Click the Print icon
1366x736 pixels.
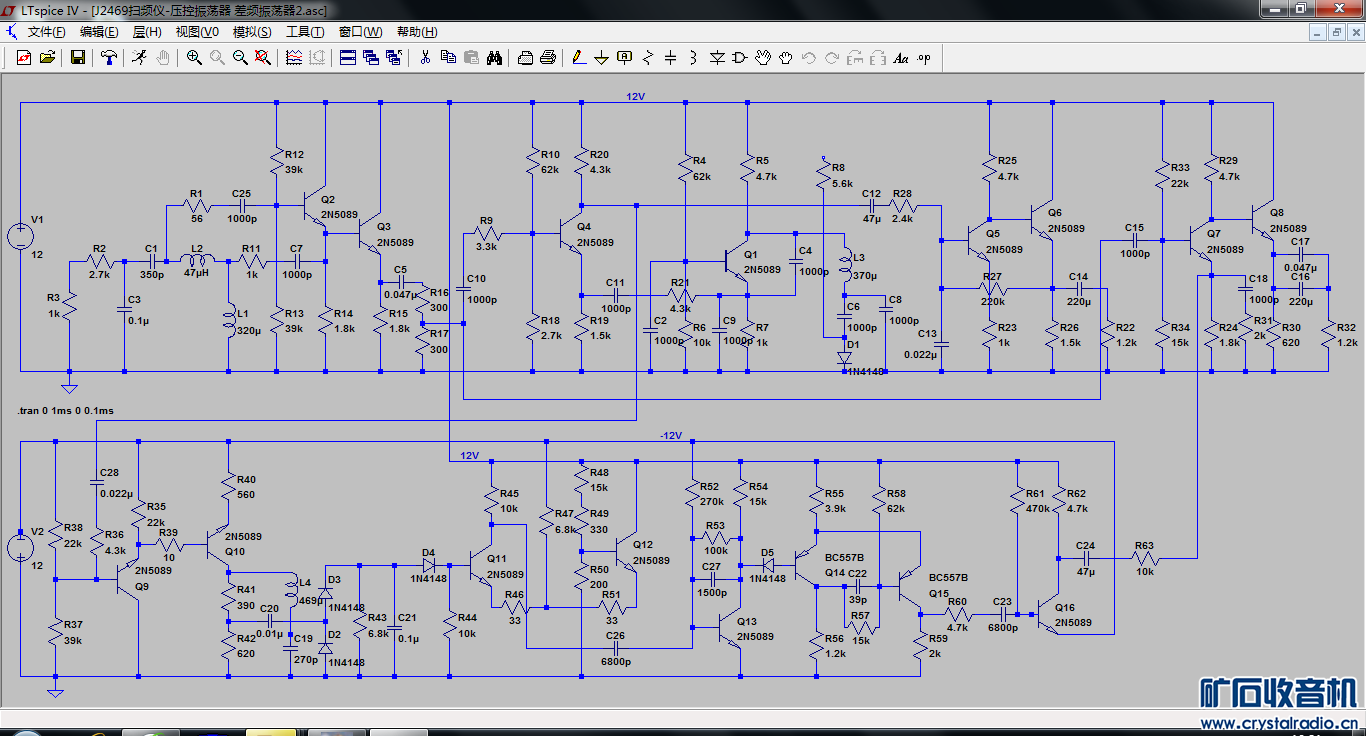[x=548, y=58]
